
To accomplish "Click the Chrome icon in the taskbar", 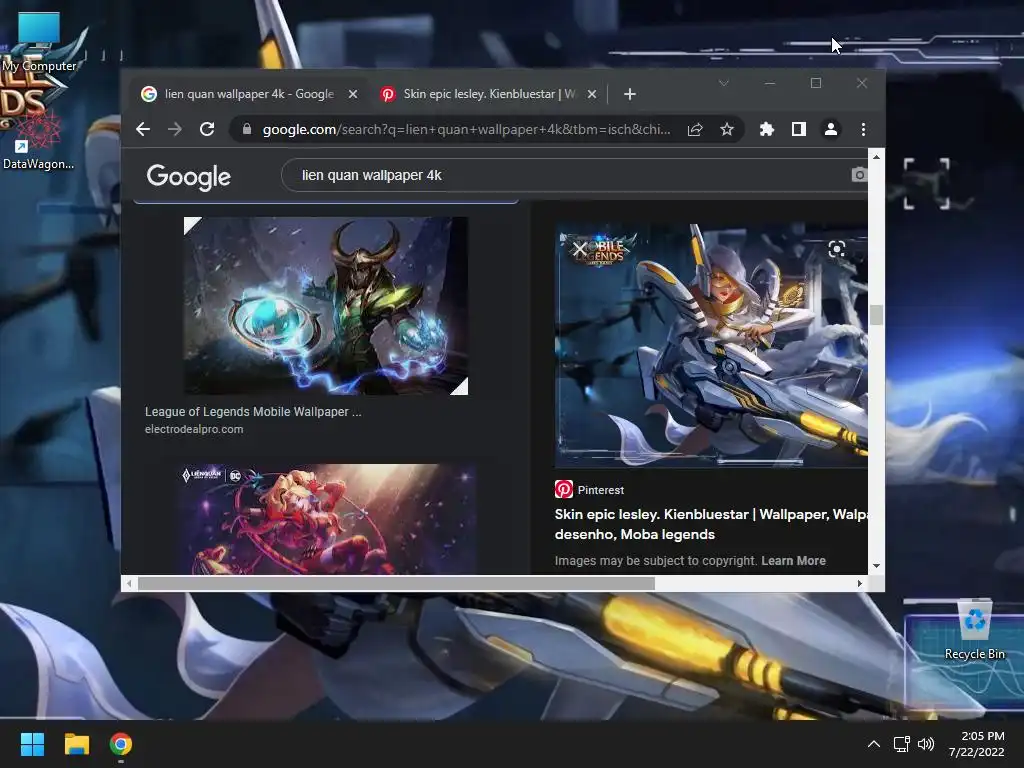I will [x=121, y=744].
